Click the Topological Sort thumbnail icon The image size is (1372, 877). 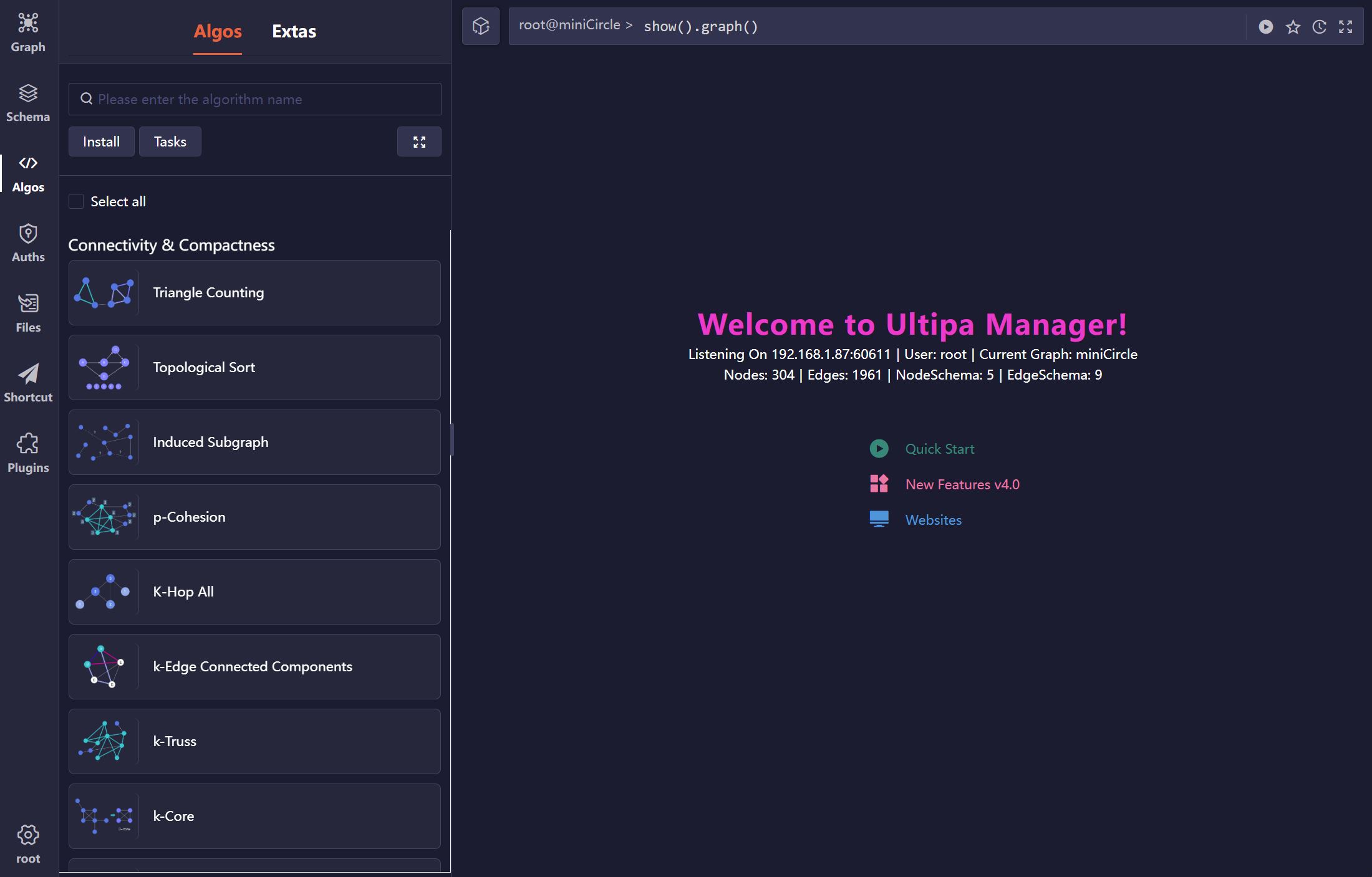click(x=104, y=367)
